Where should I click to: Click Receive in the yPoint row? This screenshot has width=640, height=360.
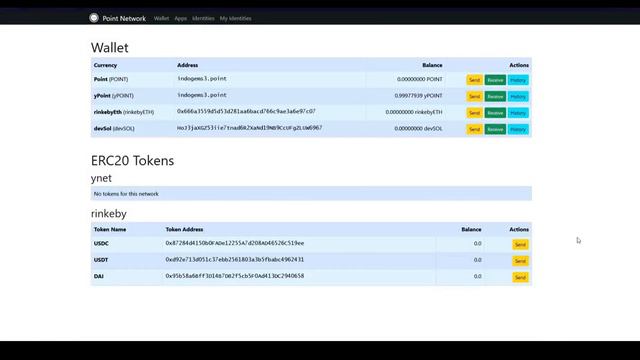pyautogui.click(x=495, y=96)
